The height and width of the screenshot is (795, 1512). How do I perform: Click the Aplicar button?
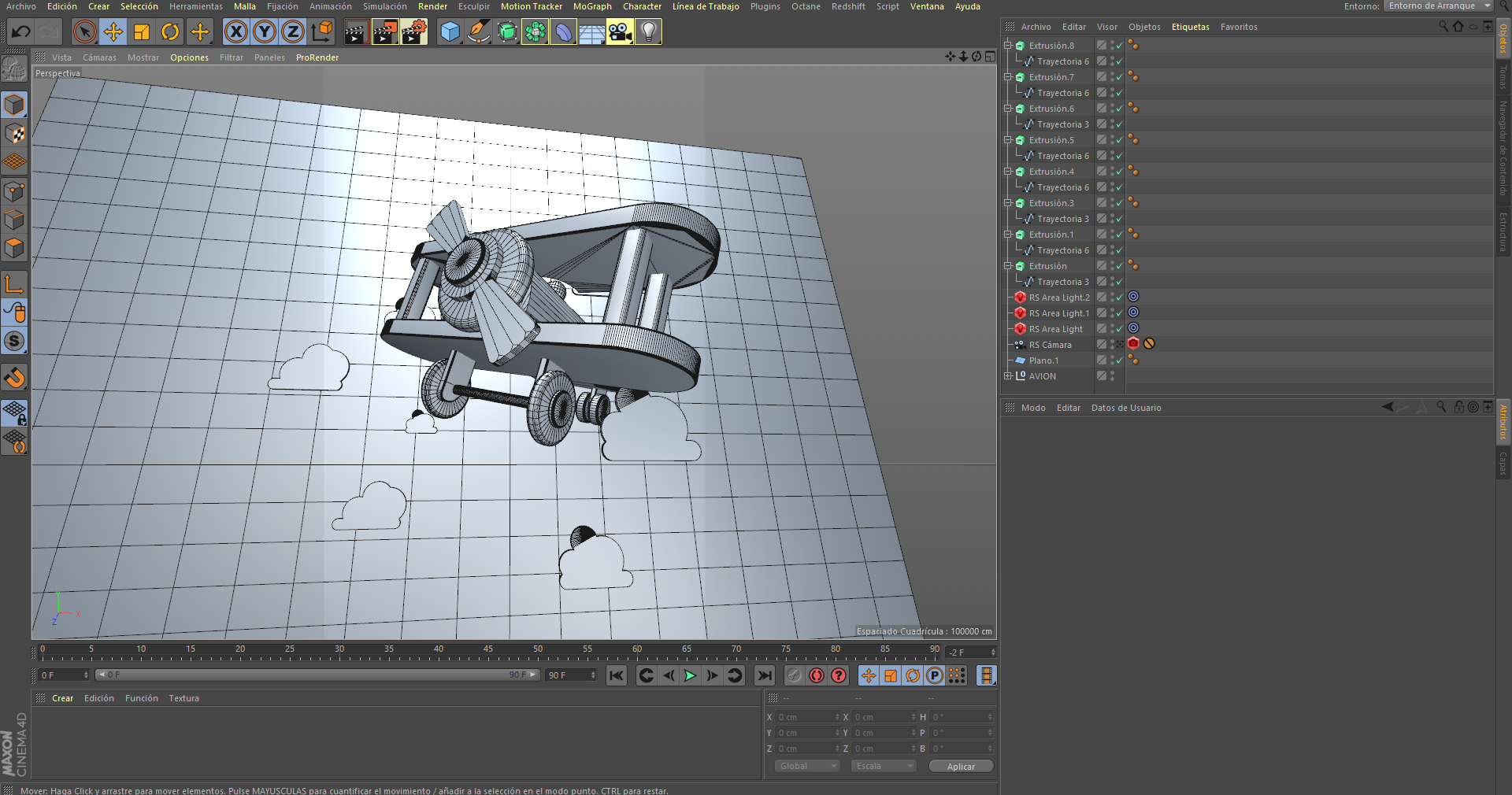click(x=960, y=767)
